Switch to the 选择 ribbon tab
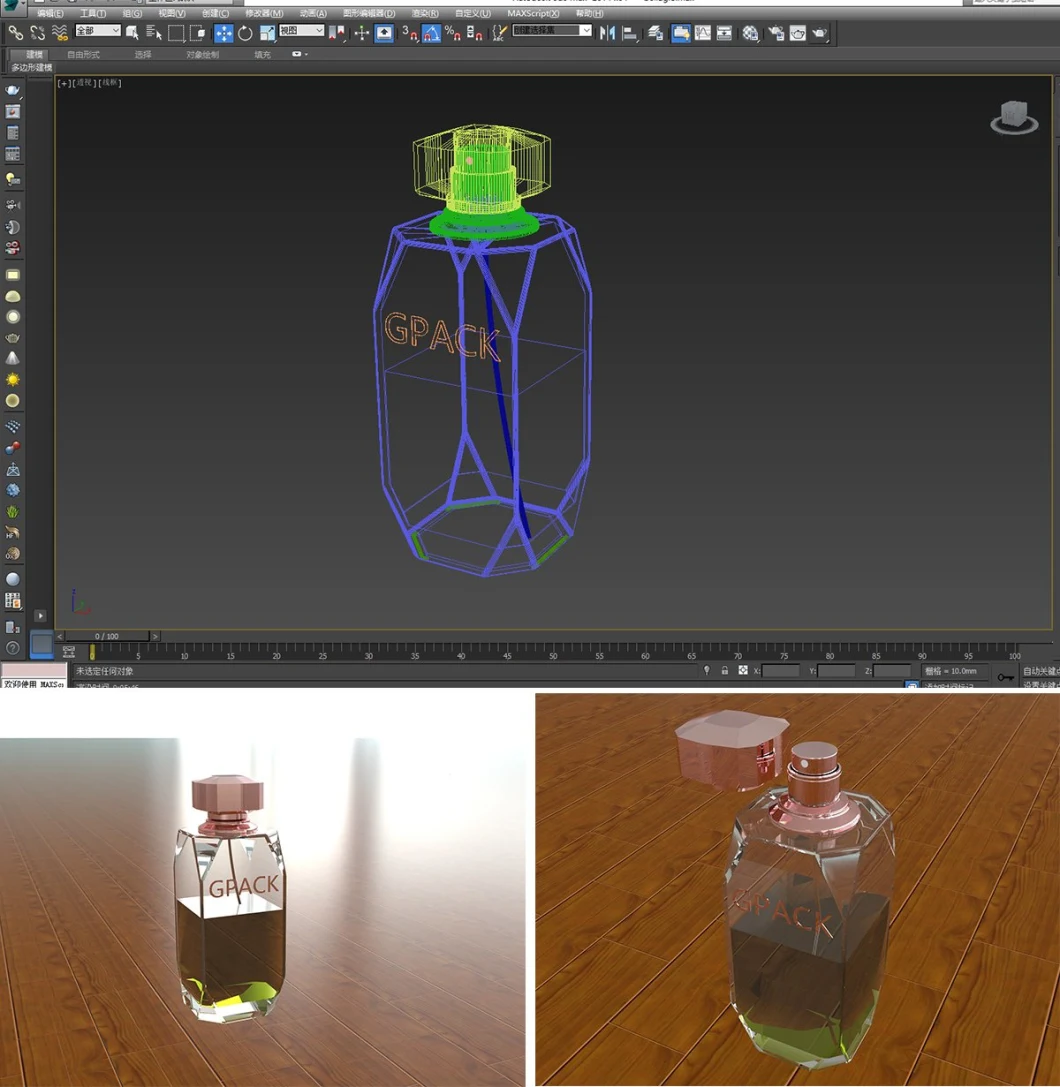 click(143, 54)
